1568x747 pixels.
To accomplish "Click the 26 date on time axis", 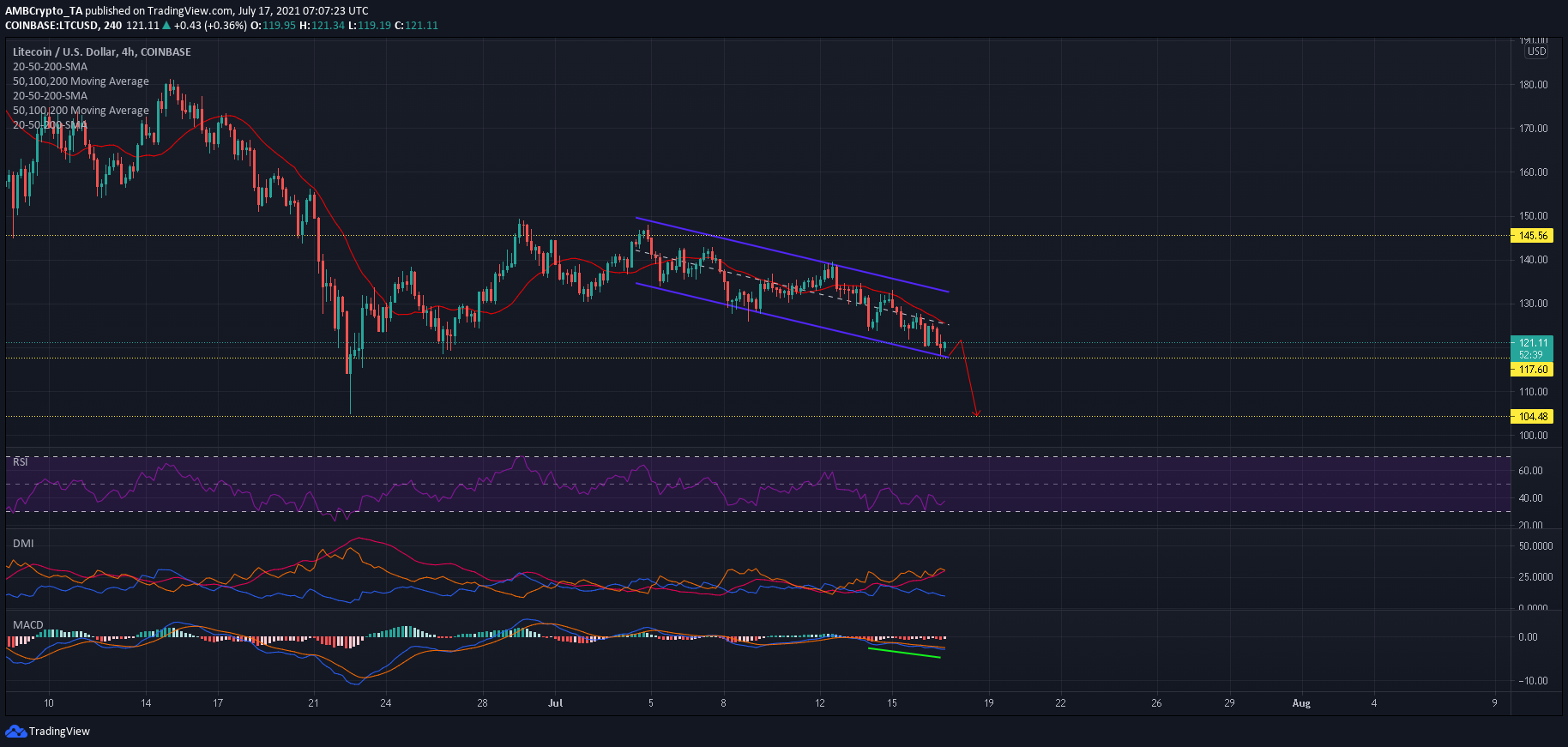I will (x=1156, y=702).
